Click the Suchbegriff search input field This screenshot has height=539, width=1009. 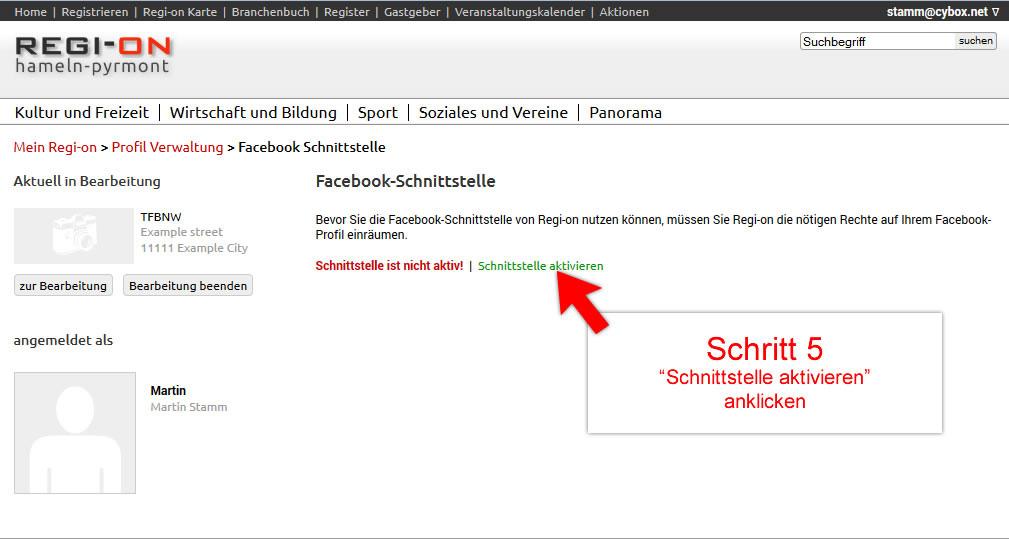(x=876, y=42)
